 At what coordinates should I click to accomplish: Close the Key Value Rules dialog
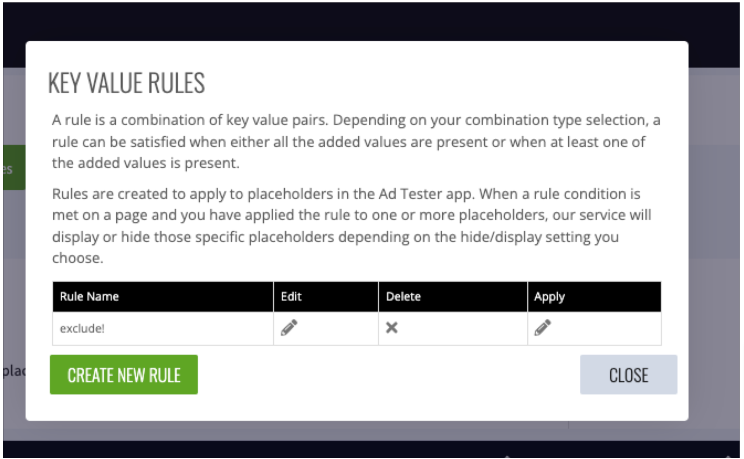[x=628, y=375]
